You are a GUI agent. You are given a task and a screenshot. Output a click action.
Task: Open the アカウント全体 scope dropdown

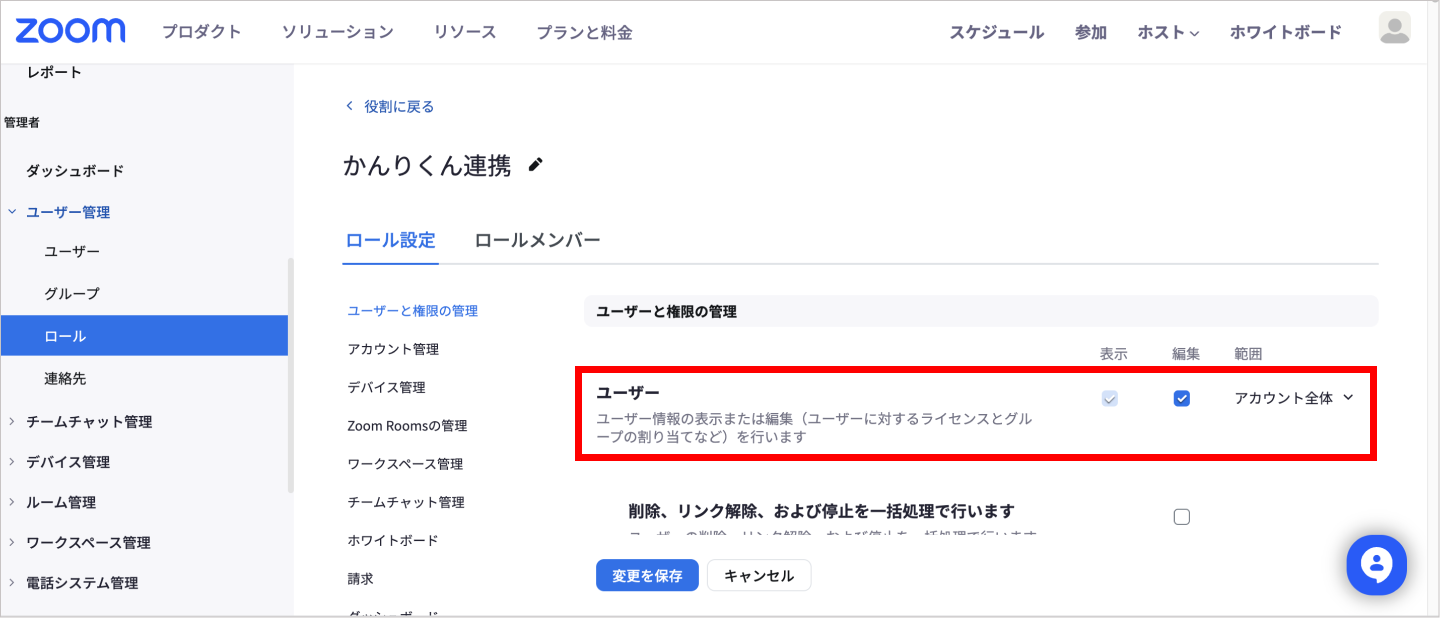pos(1294,397)
